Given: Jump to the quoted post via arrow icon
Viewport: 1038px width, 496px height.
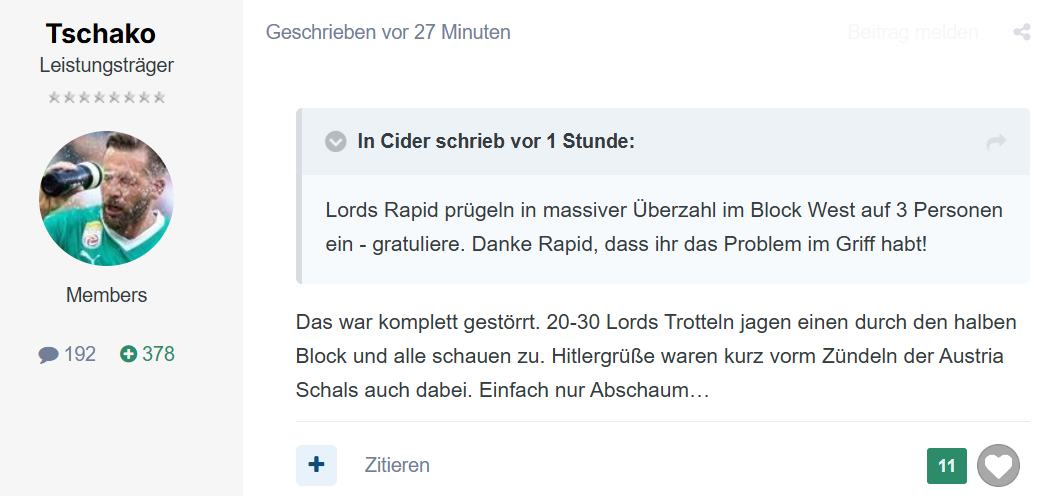Looking at the screenshot, I should (996, 142).
